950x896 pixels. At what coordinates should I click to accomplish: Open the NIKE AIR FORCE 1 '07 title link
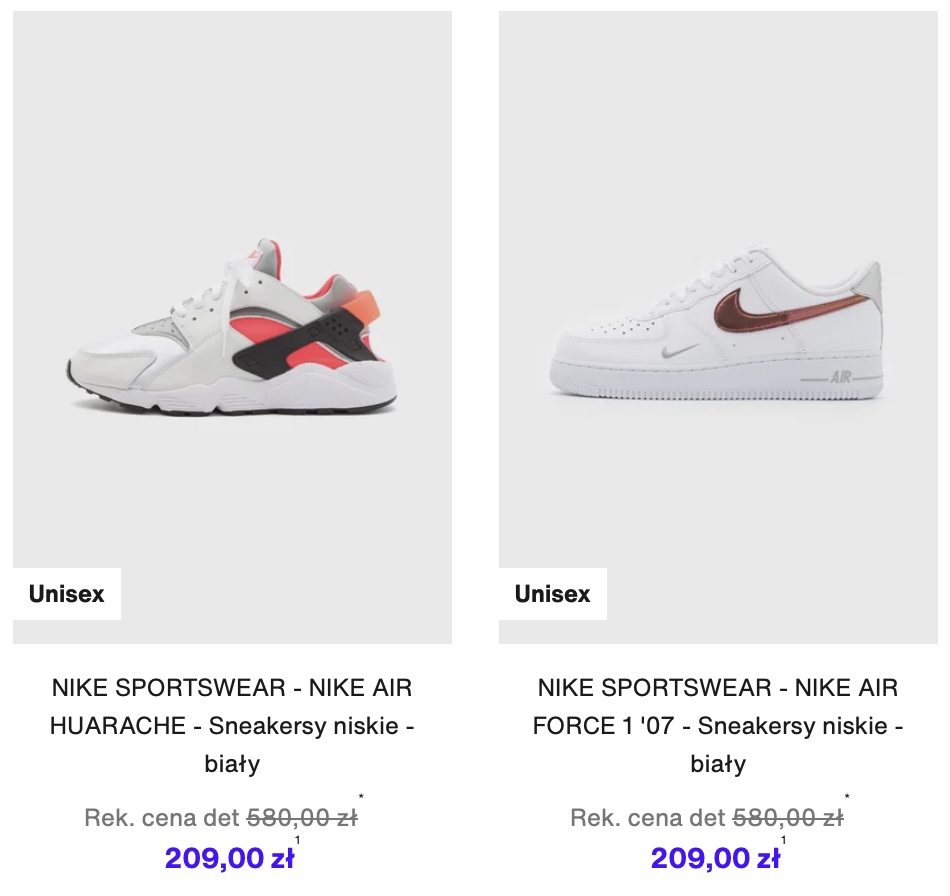click(x=718, y=725)
